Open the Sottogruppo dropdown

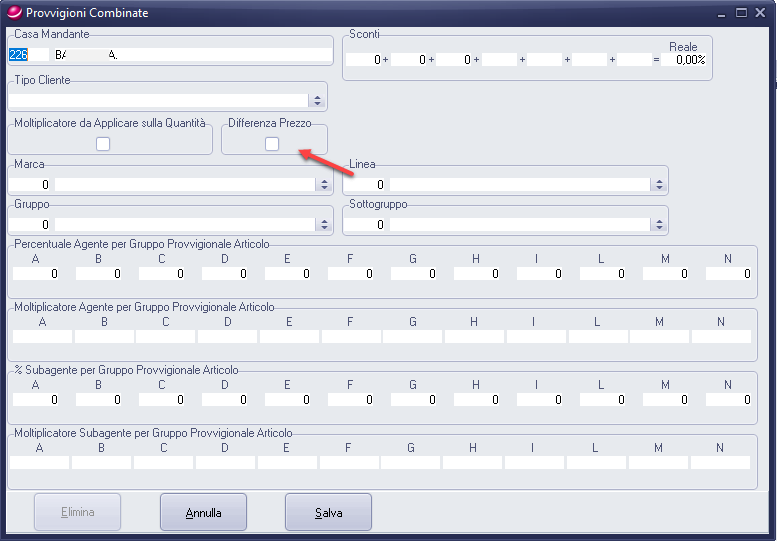pyautogui.click(x=658, y=225)
